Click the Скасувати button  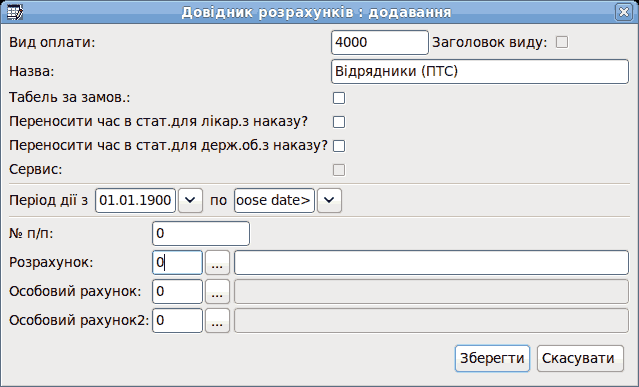tap(580, 358)
